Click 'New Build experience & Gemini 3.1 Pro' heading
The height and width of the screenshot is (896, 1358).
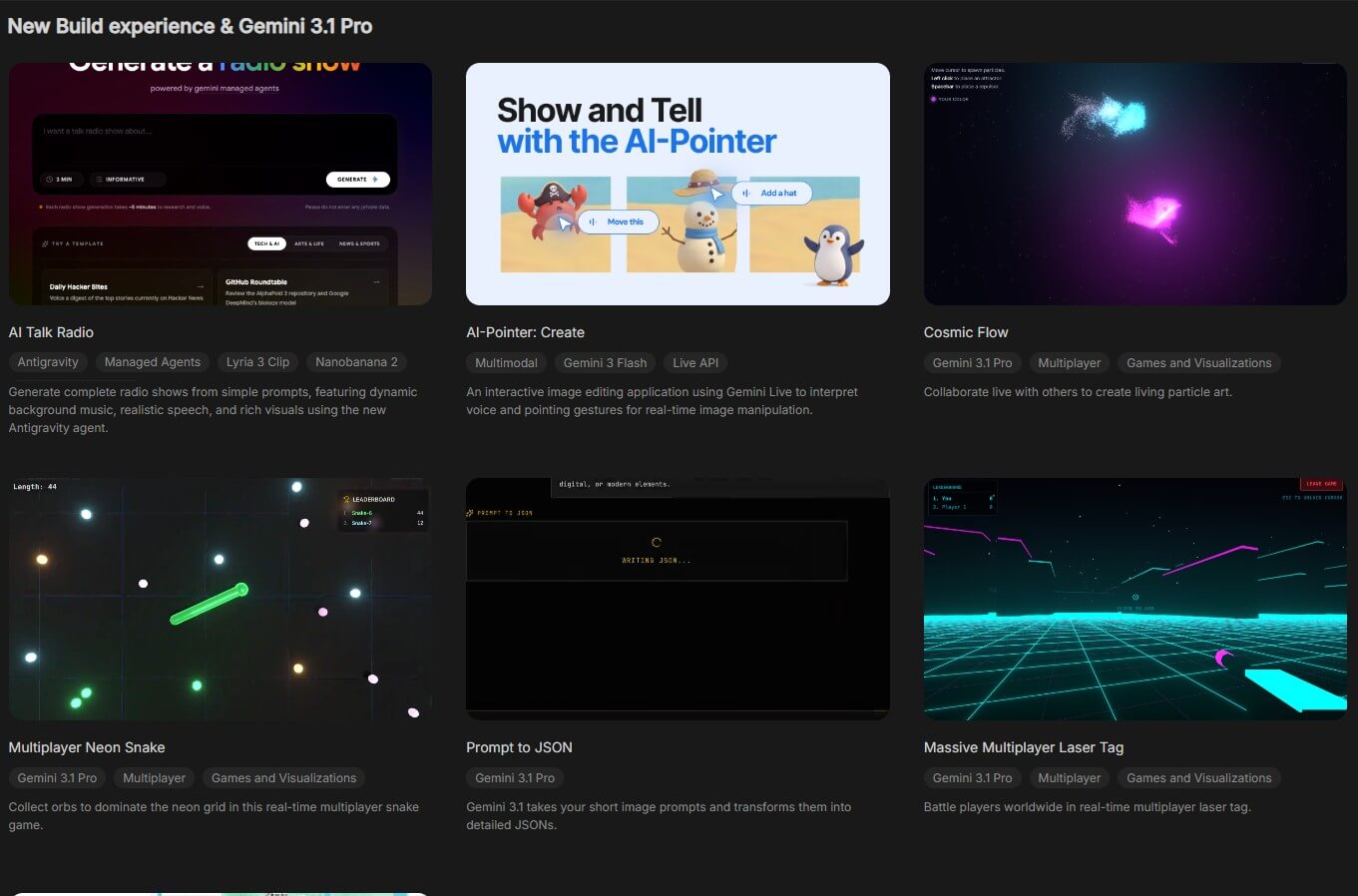[x=190, y=26]
